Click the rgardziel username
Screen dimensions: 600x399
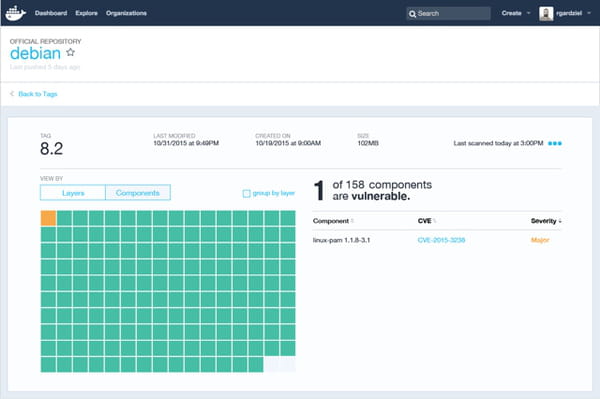click(569, 13)
